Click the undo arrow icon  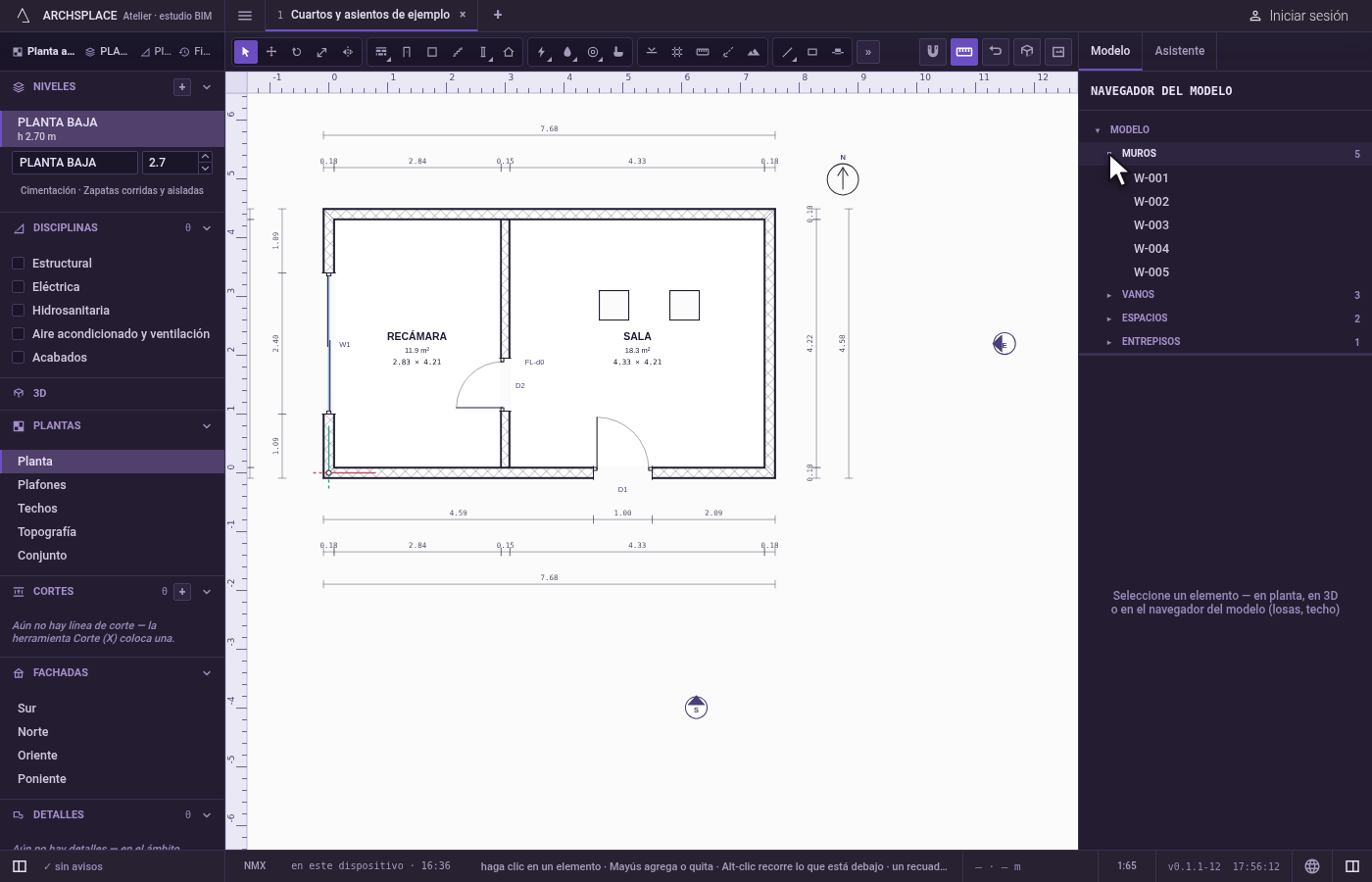[996, 51]
